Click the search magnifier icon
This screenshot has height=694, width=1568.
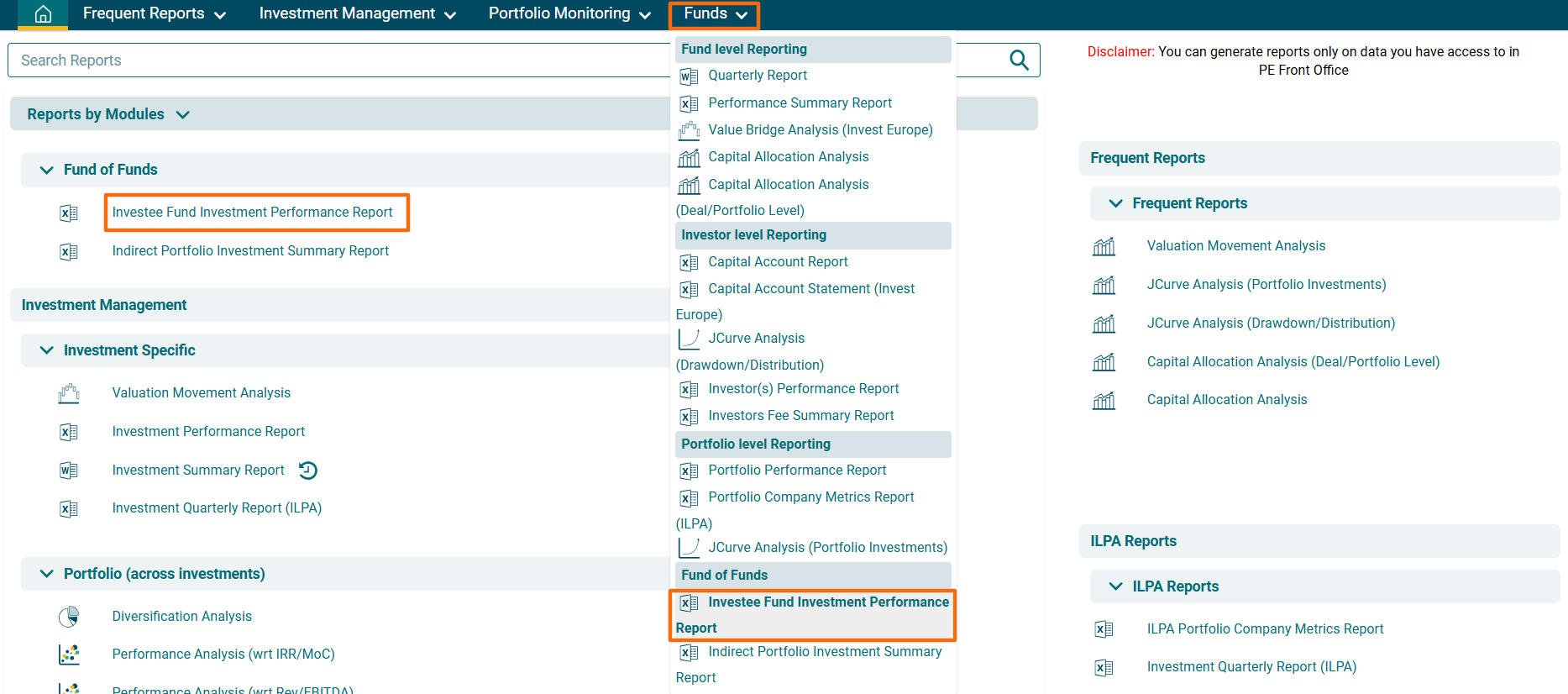tap(1018, 60)
